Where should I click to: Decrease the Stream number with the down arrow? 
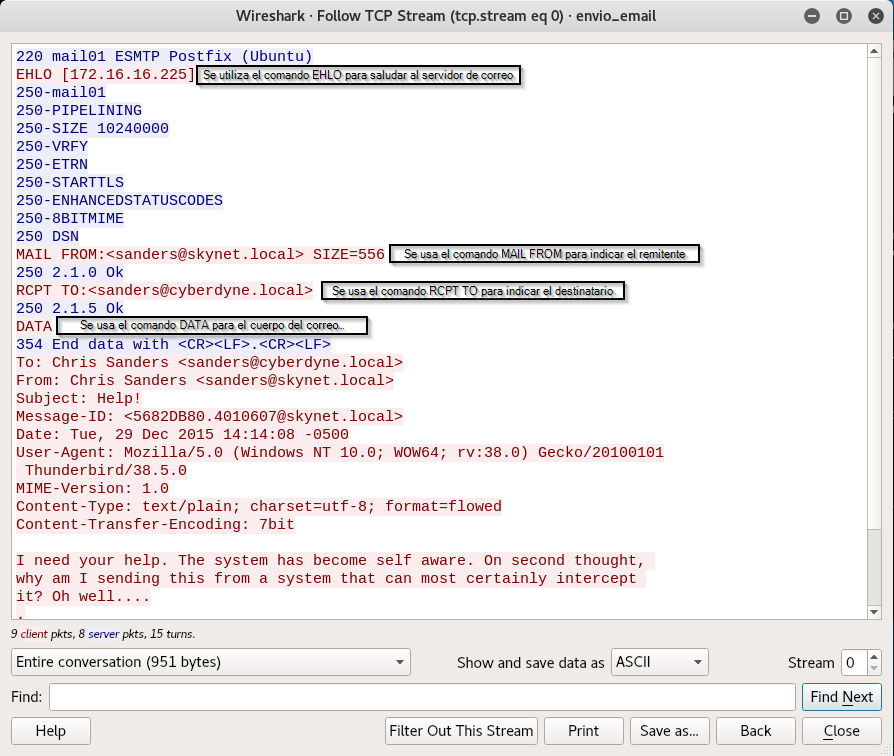pos(875,668)
